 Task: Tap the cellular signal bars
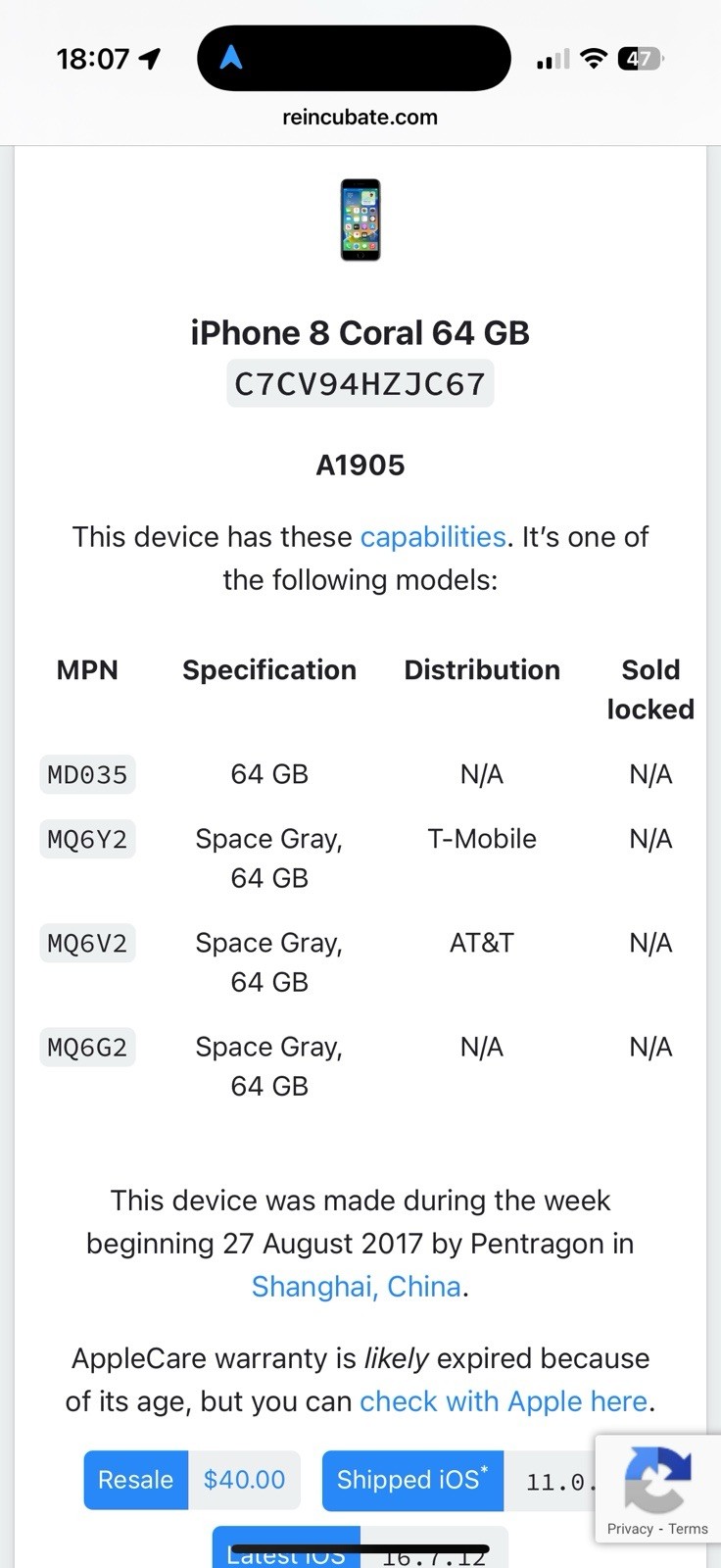point(553,61)
